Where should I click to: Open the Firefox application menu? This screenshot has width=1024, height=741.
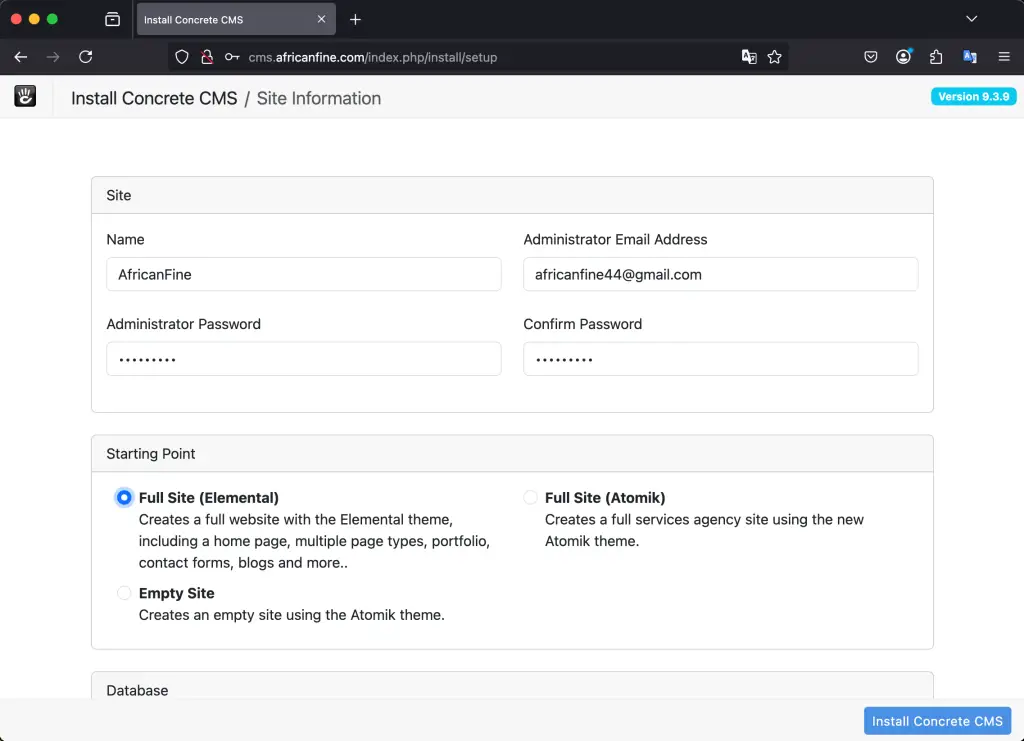click(x=1004, y=57)
